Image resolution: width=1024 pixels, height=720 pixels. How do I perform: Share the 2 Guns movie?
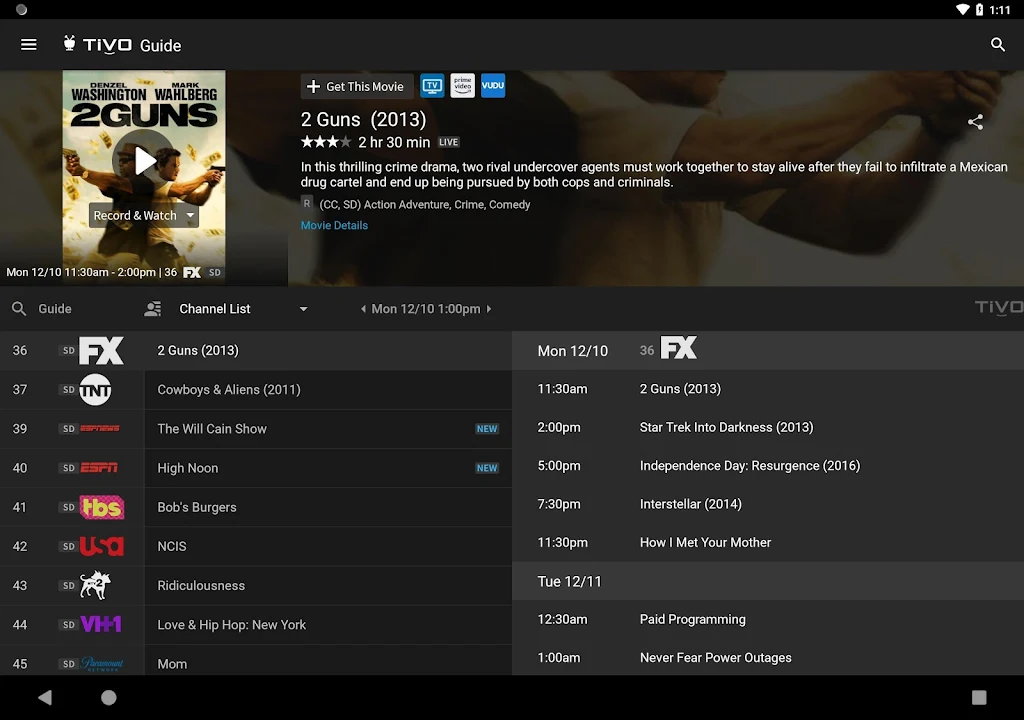point(975,122)
